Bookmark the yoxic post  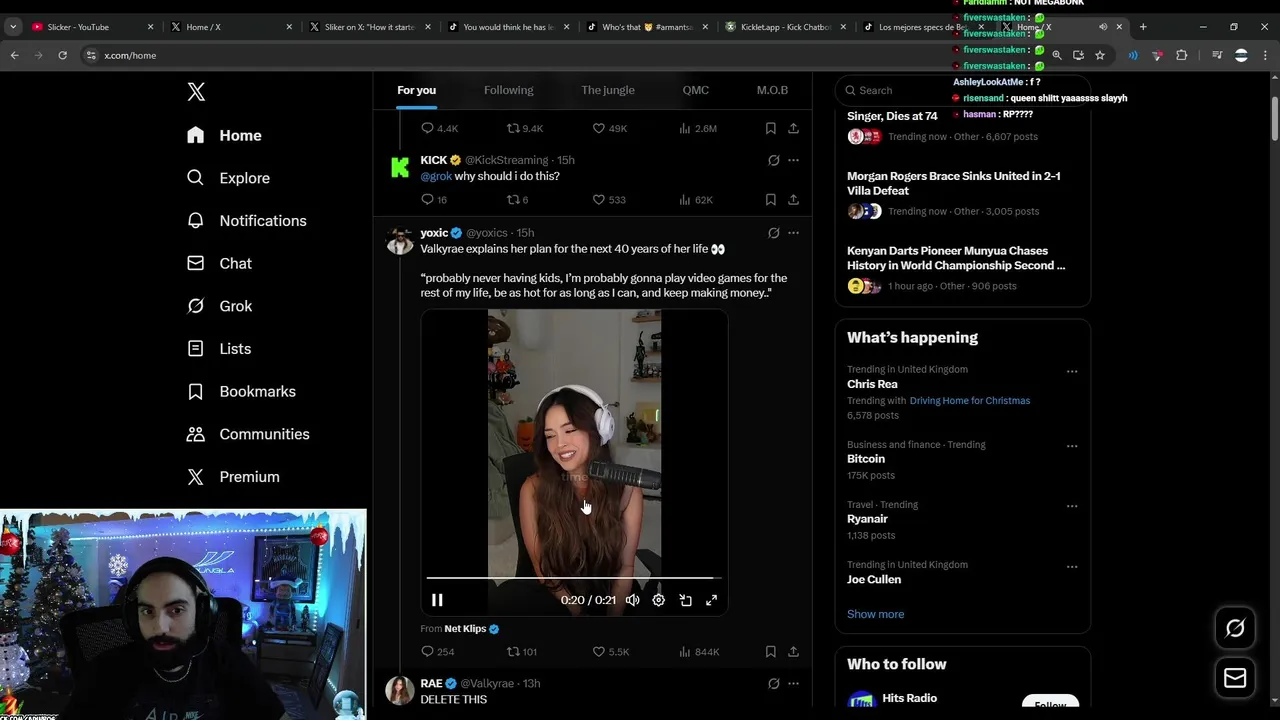coord(770,652)
